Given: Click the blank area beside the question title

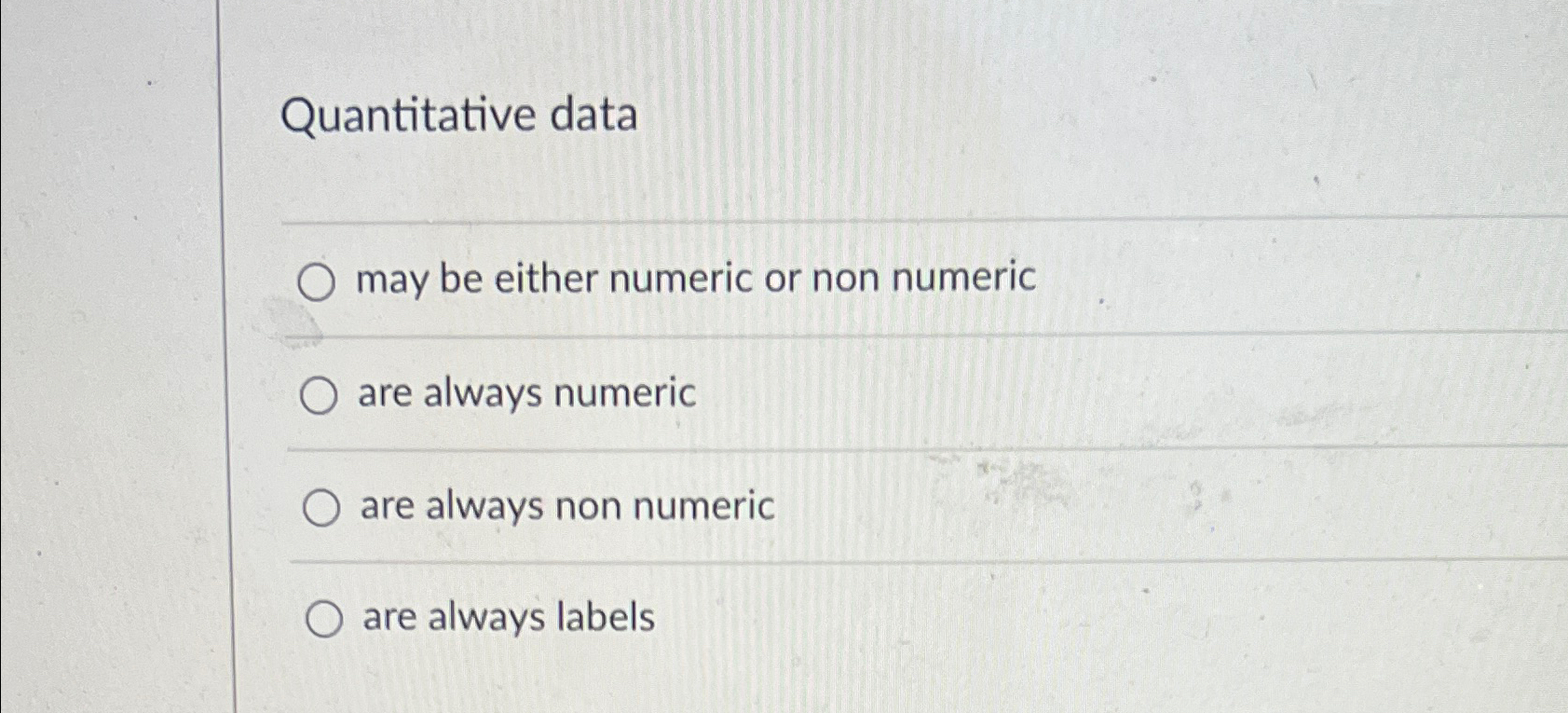Looking at the screenshot, I should [1025, 114].
